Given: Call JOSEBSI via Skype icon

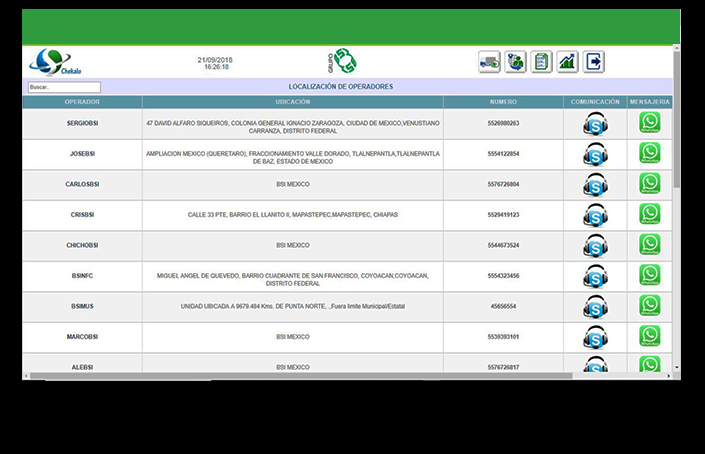Looking at the screenshot, I should [595, 154].
